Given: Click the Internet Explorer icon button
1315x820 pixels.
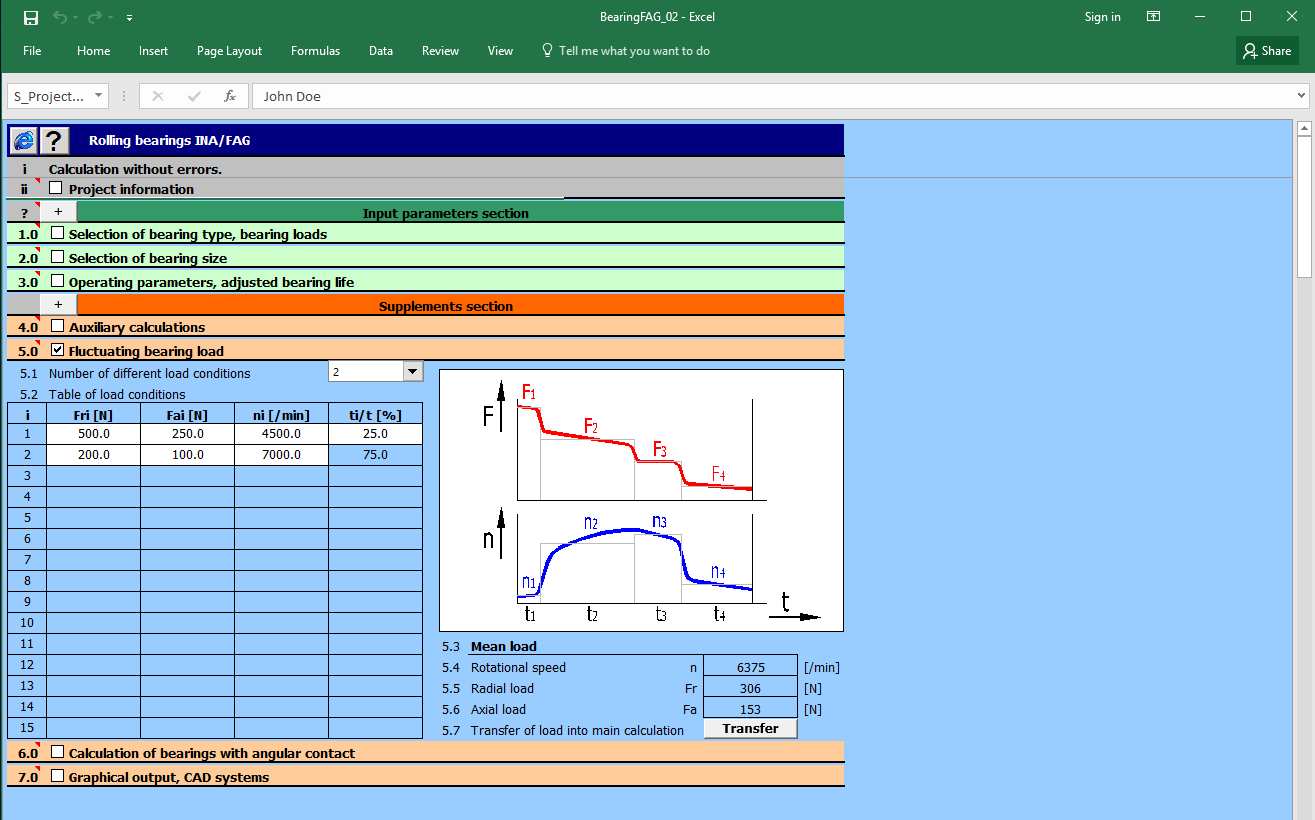Looking at the screenshot, I should pyautogui.click(x=22, y=140).
